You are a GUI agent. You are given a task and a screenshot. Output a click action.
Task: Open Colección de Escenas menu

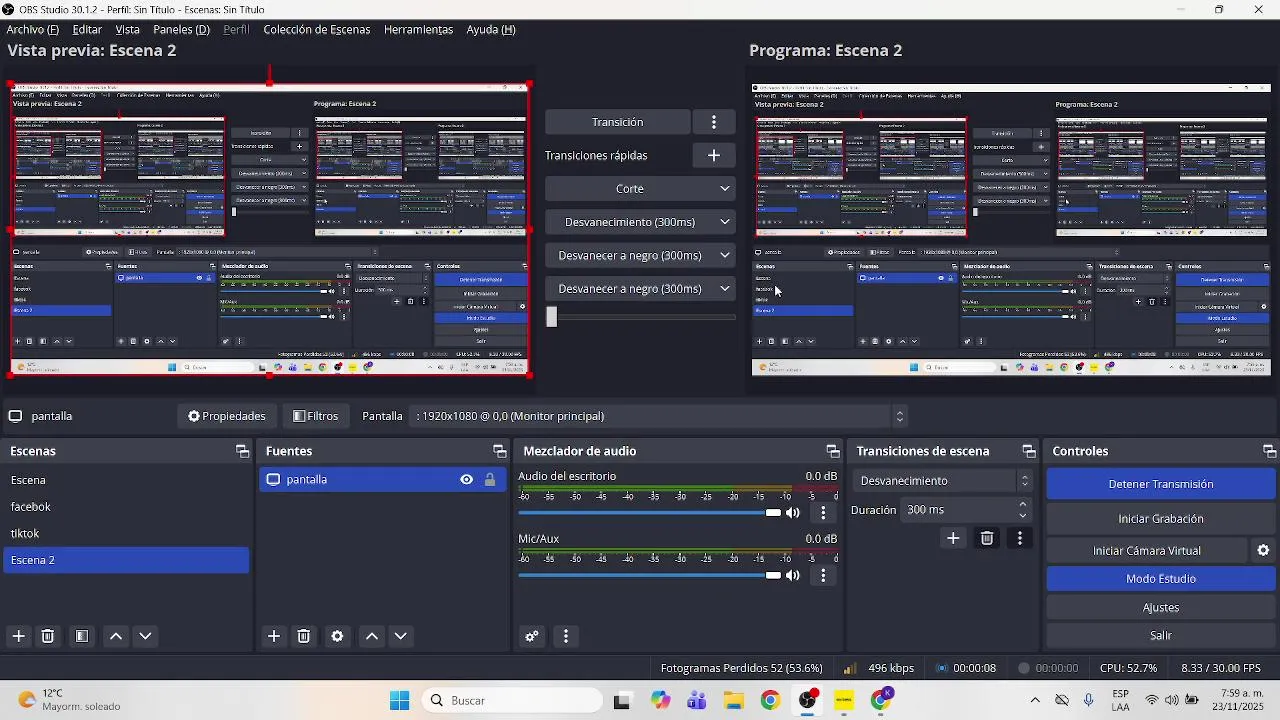(x=317, y=30)
